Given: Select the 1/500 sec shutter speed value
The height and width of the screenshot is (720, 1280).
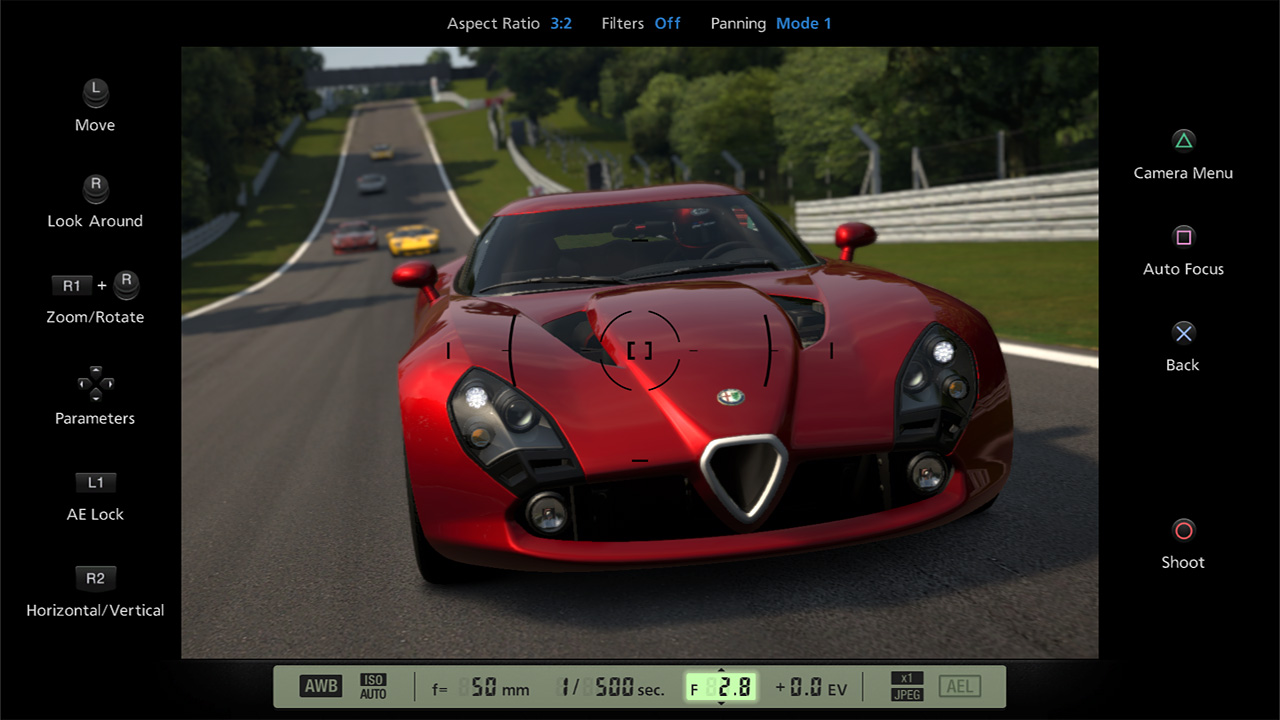Looking at the screenshot, I should [611, 687].
